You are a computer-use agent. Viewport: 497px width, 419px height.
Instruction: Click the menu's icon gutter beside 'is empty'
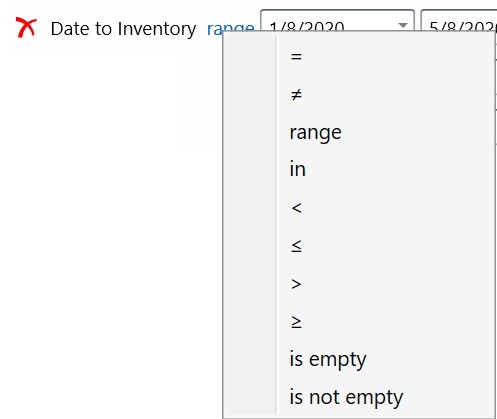(250, 359)
